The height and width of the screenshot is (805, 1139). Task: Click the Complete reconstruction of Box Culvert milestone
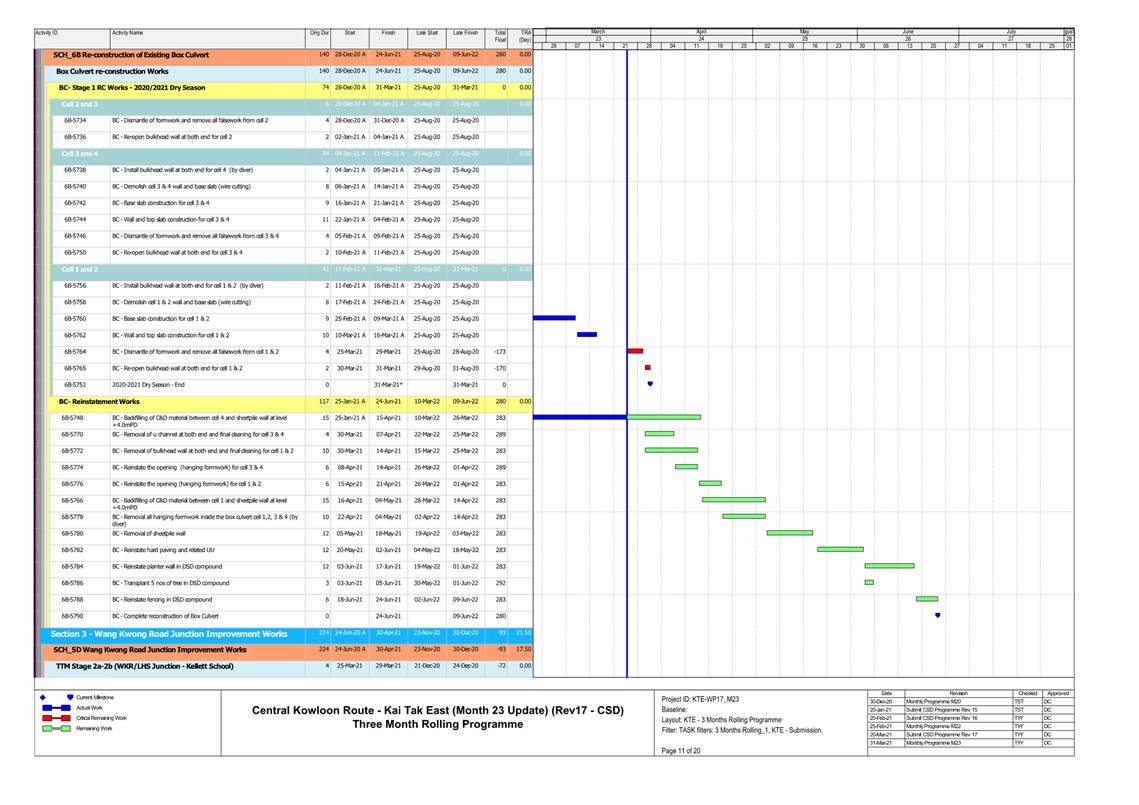pyautogui.click(x=937, y=615)
